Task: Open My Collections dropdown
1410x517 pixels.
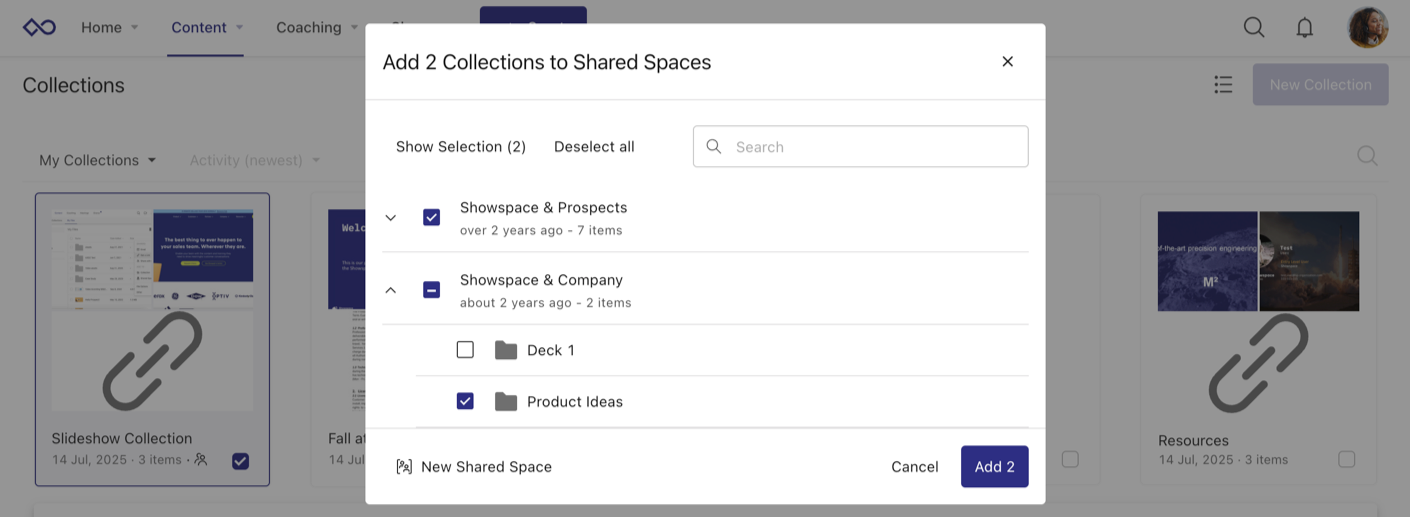Action: coord(98,160)
